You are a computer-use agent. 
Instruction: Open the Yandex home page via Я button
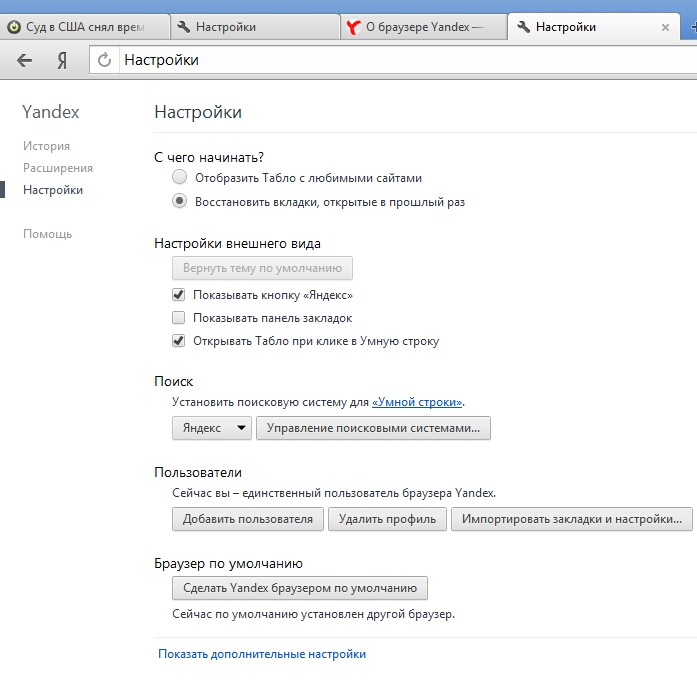pos(62,60)
